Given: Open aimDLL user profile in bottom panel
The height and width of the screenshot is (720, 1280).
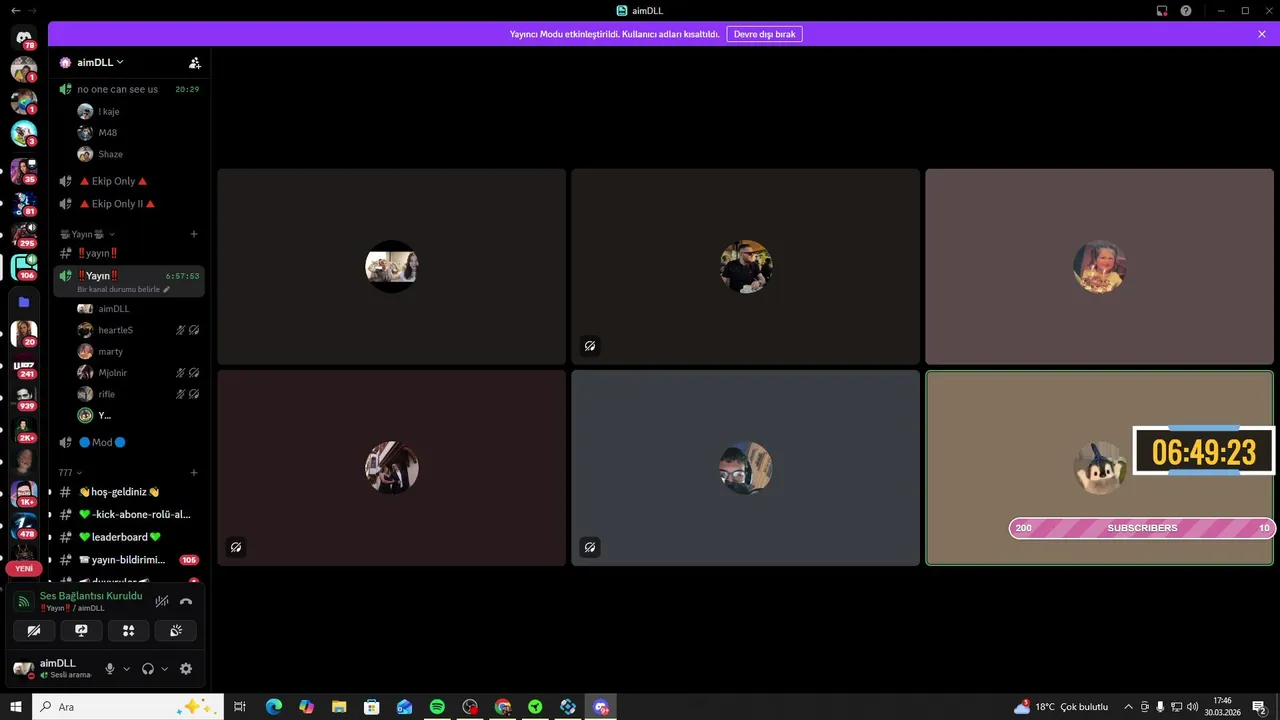Looking at the screenshot, I should pos(52,668).
